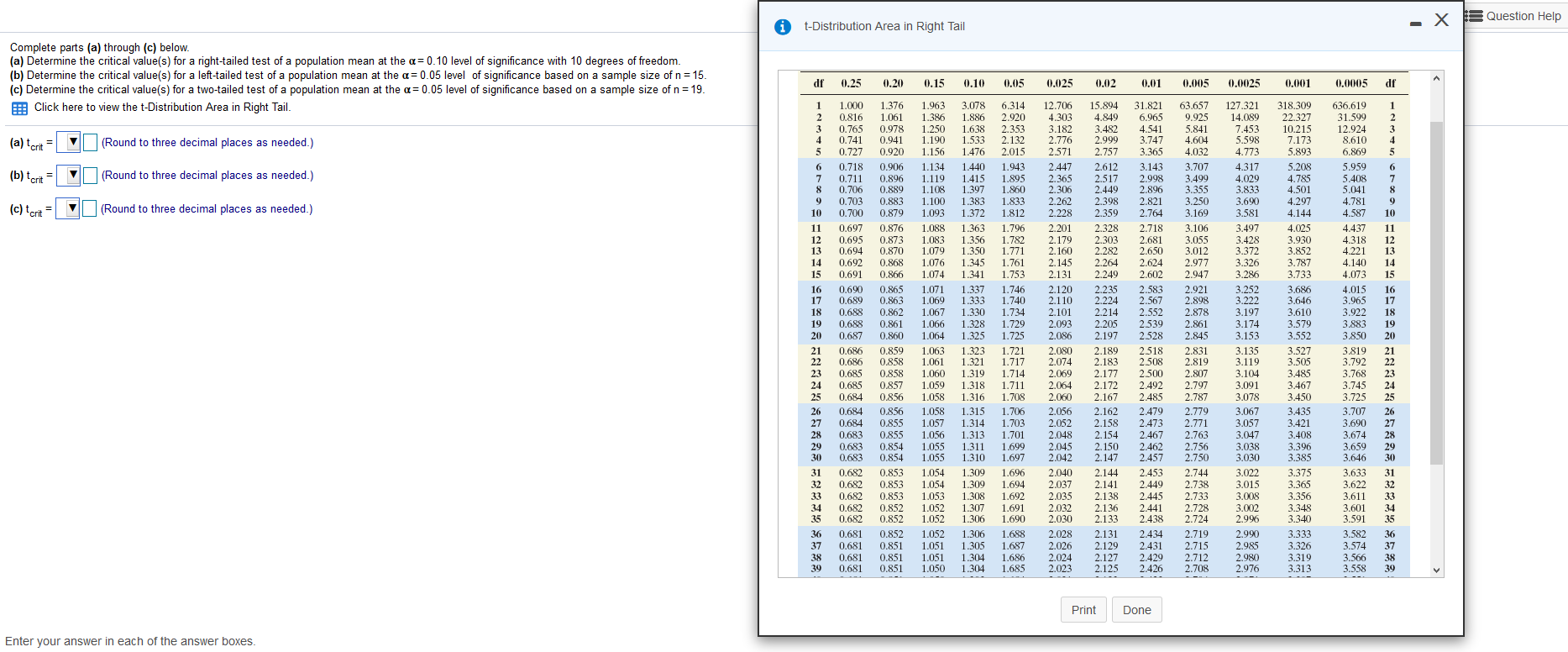Screen dimensions: 1568x652
Task: Select the 0.05 column header in the table
Action: pyautogui.click(x=1014, y=83)
